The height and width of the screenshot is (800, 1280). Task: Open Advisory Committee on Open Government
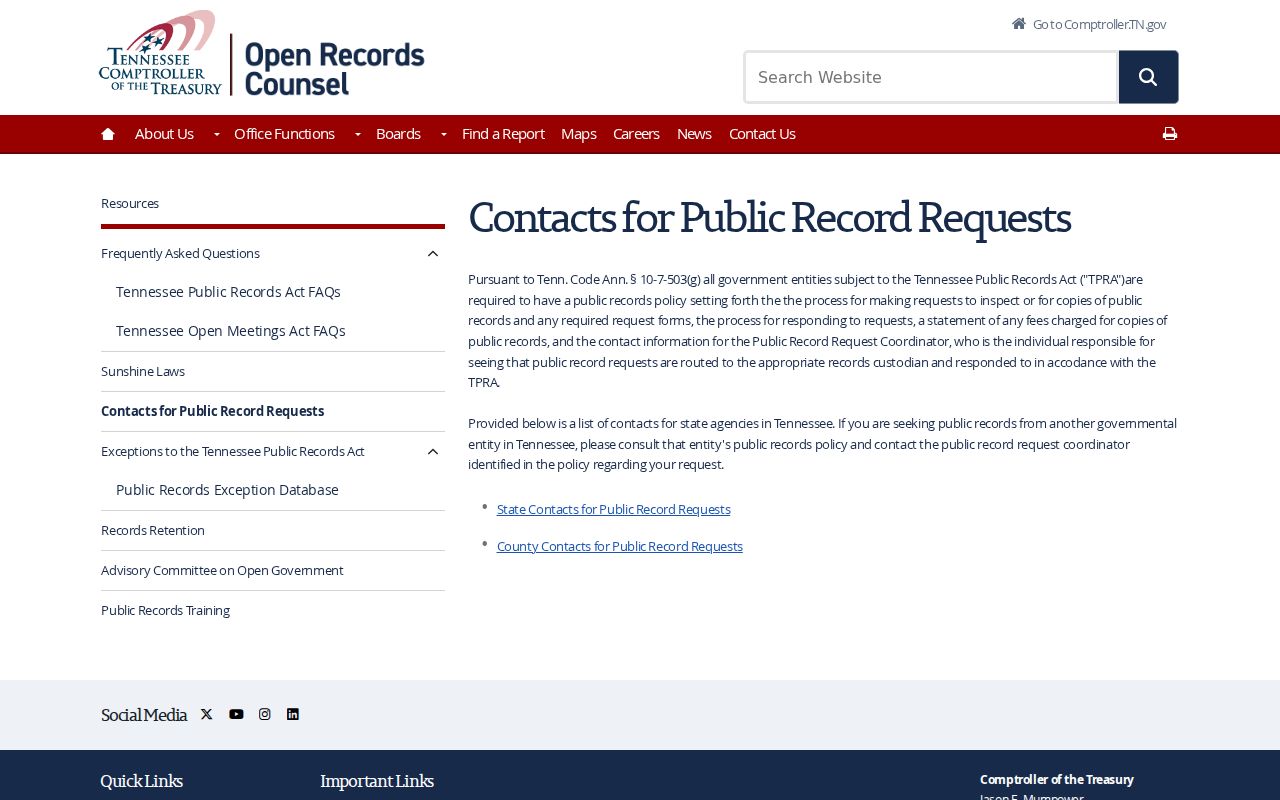[x=222, y=570]
